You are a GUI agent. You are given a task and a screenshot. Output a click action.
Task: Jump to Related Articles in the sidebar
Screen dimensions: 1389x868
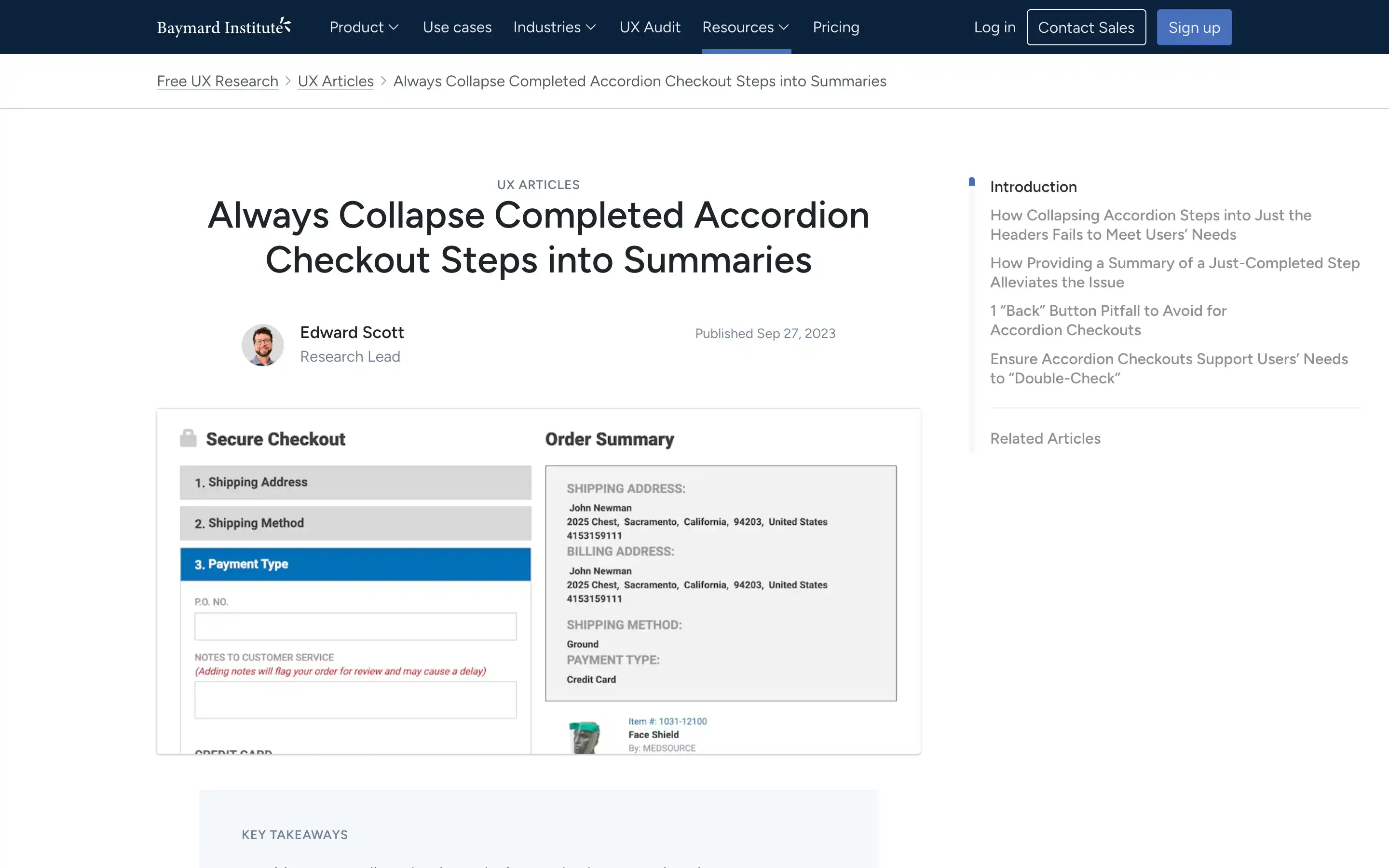1045,439
